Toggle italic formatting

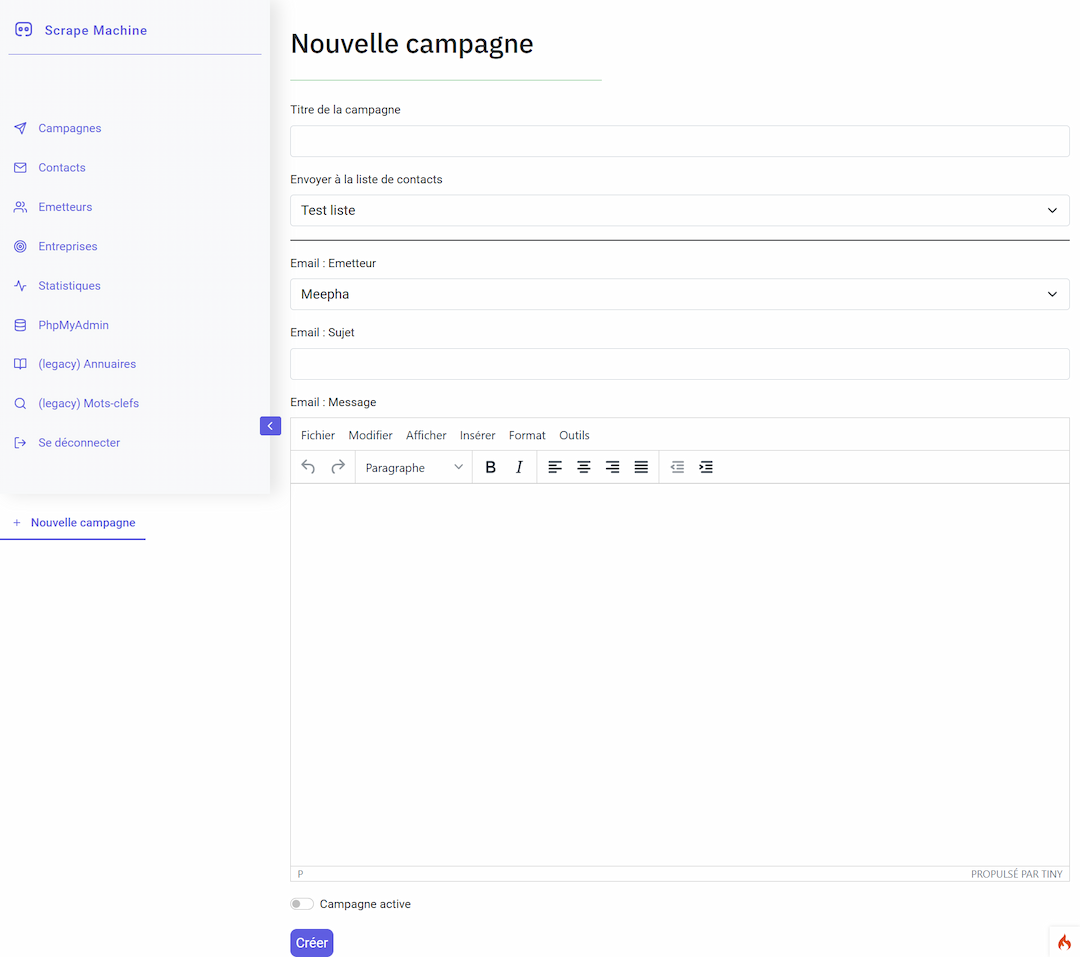(519, 467)
